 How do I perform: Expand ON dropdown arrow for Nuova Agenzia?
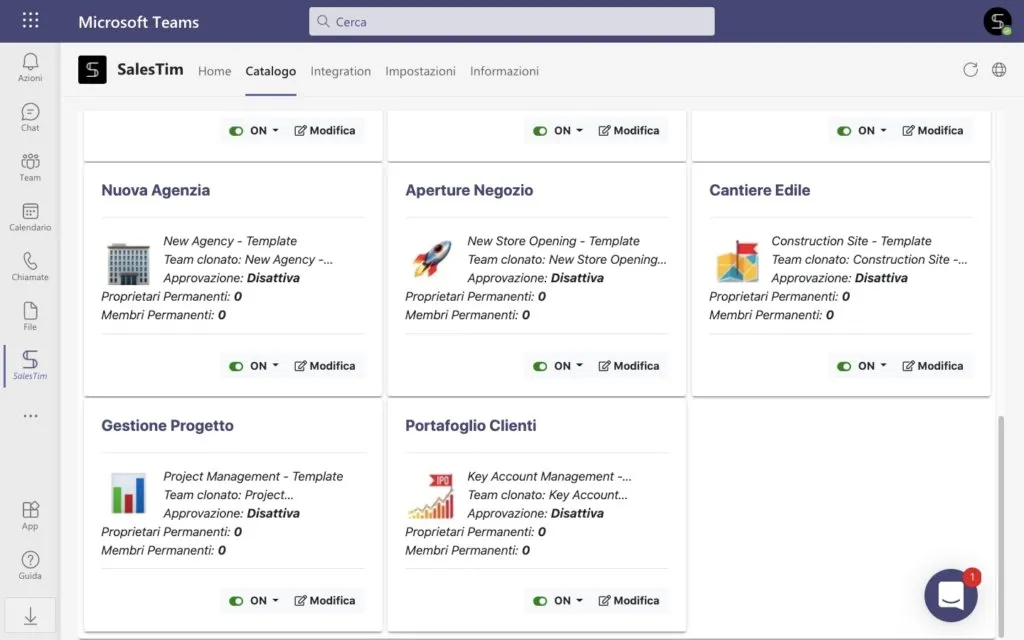(x=276, y=365)
